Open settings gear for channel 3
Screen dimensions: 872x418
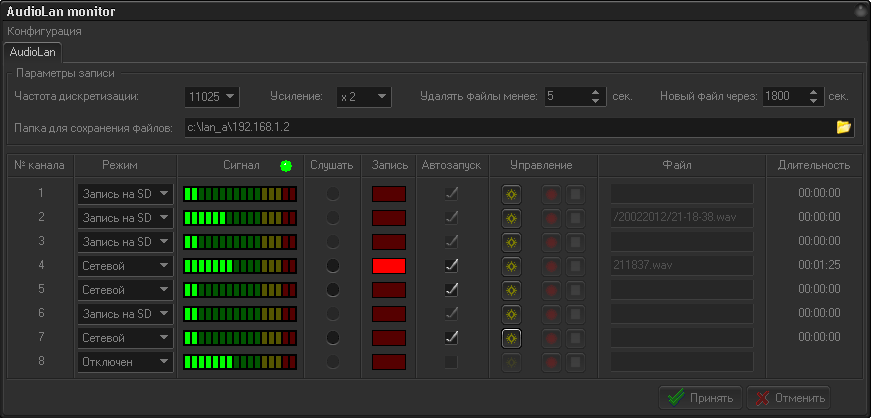tap(511, 242)
